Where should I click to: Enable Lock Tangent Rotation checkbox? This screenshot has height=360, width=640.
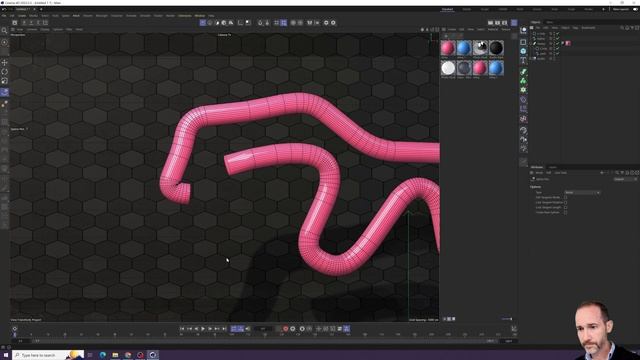coord(565,202)
